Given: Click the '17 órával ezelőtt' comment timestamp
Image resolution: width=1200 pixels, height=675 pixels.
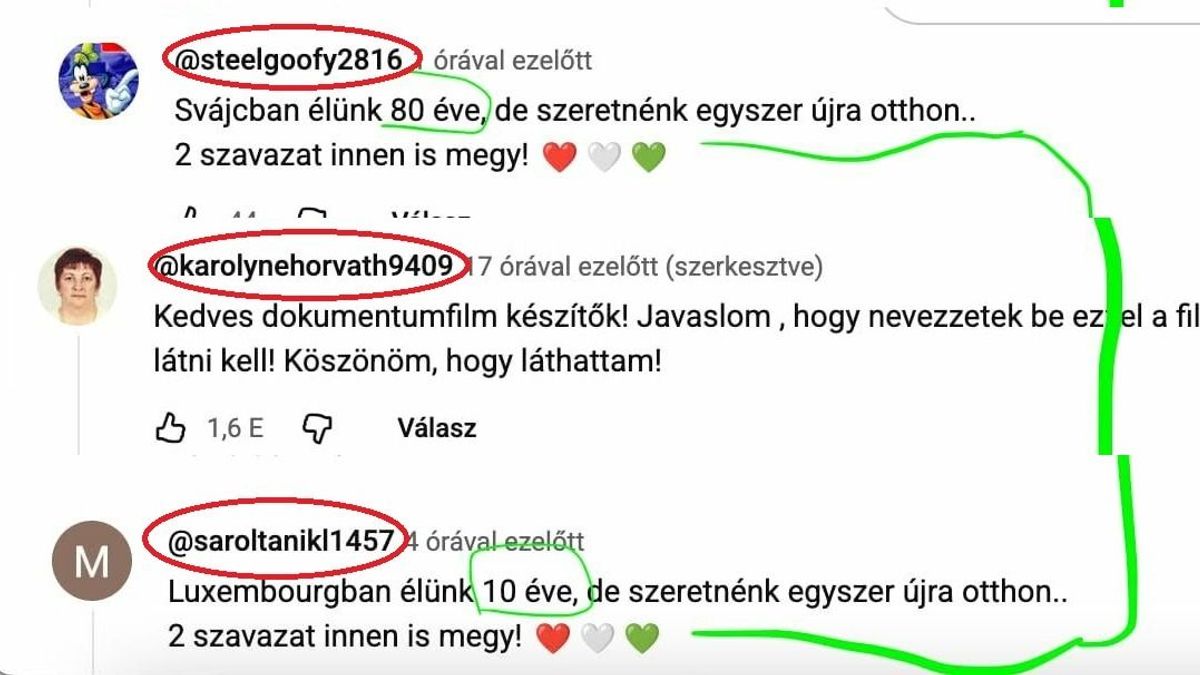Looking at the screenshot, I should tap(564, 267).
